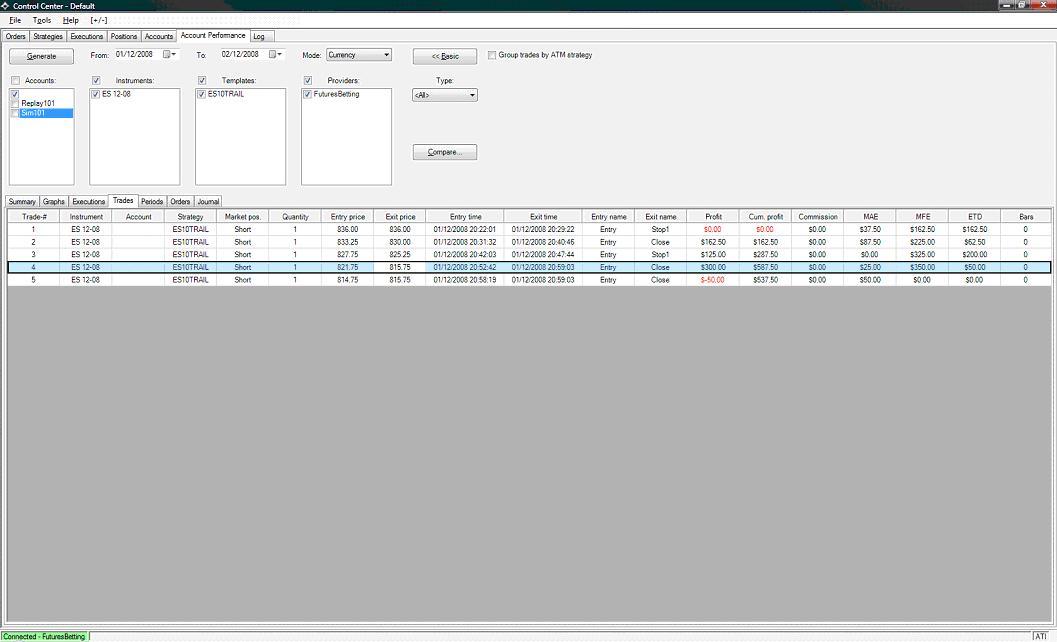The height and width of the screenshot is (642, 1057).
Task: Open the Journal sub-tab
Action: (208, 202)
